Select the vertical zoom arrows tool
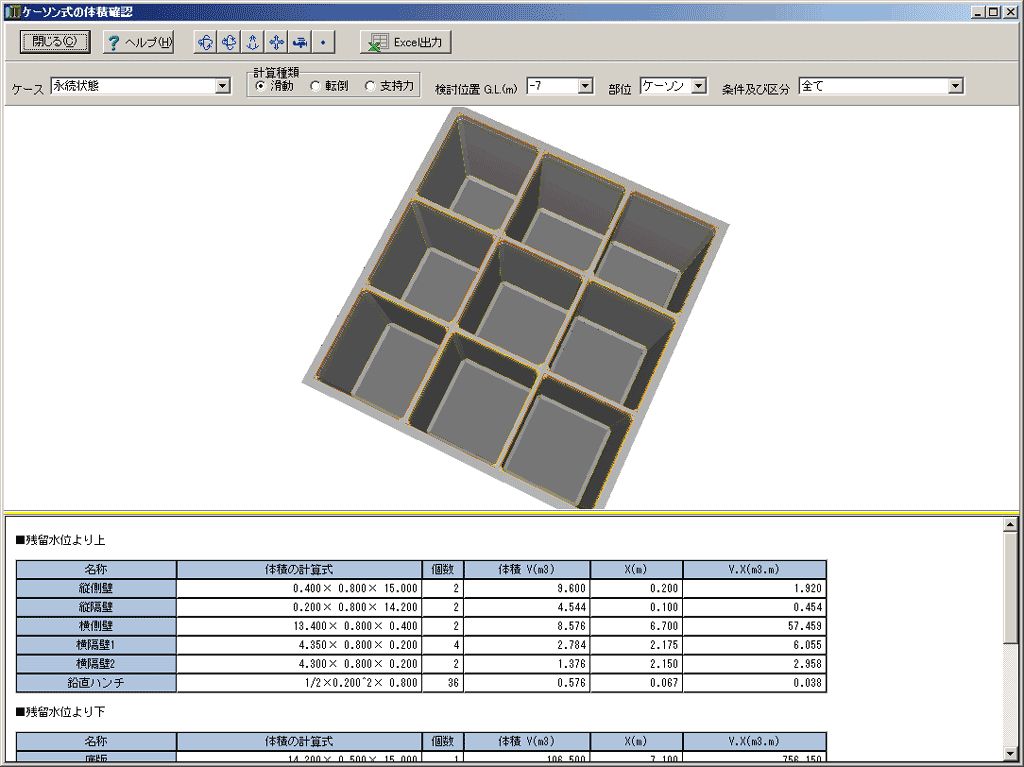This screenshot has height=767, width=1024. (x=253, y=42)
